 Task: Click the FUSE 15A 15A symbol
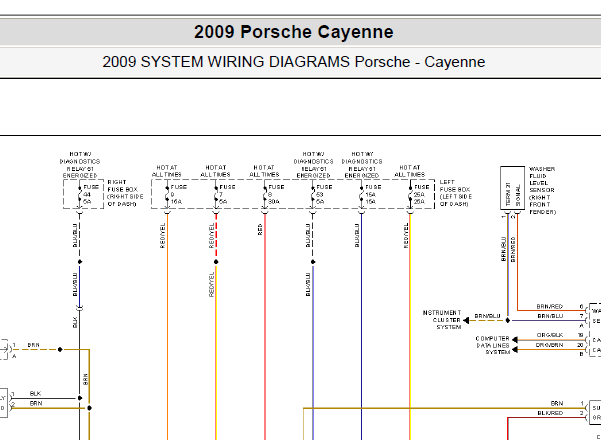click(361, 194)
